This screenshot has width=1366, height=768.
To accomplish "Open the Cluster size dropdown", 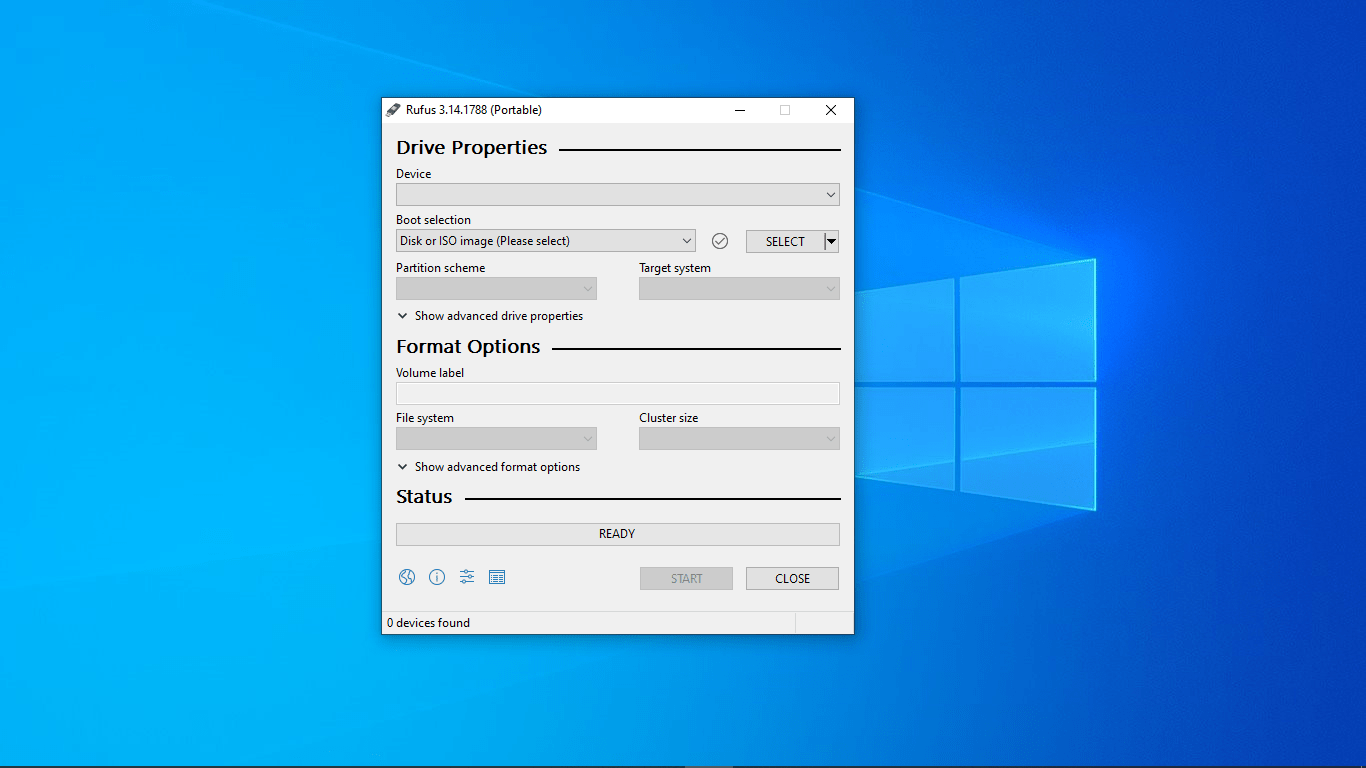I will point(739,438).
